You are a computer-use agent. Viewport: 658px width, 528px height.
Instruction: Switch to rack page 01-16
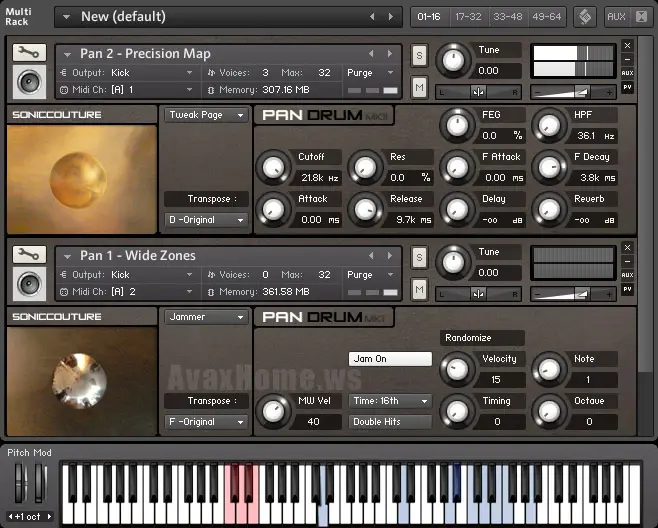[429, 17]
